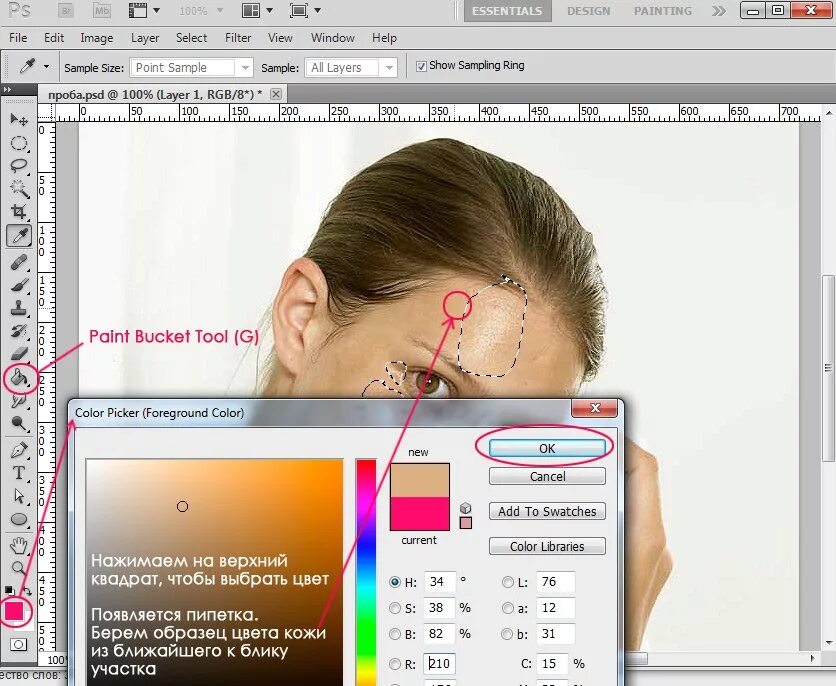Swap foreground and background colors
This screenshot has width=836, height=686.
(x=27, y=591)
